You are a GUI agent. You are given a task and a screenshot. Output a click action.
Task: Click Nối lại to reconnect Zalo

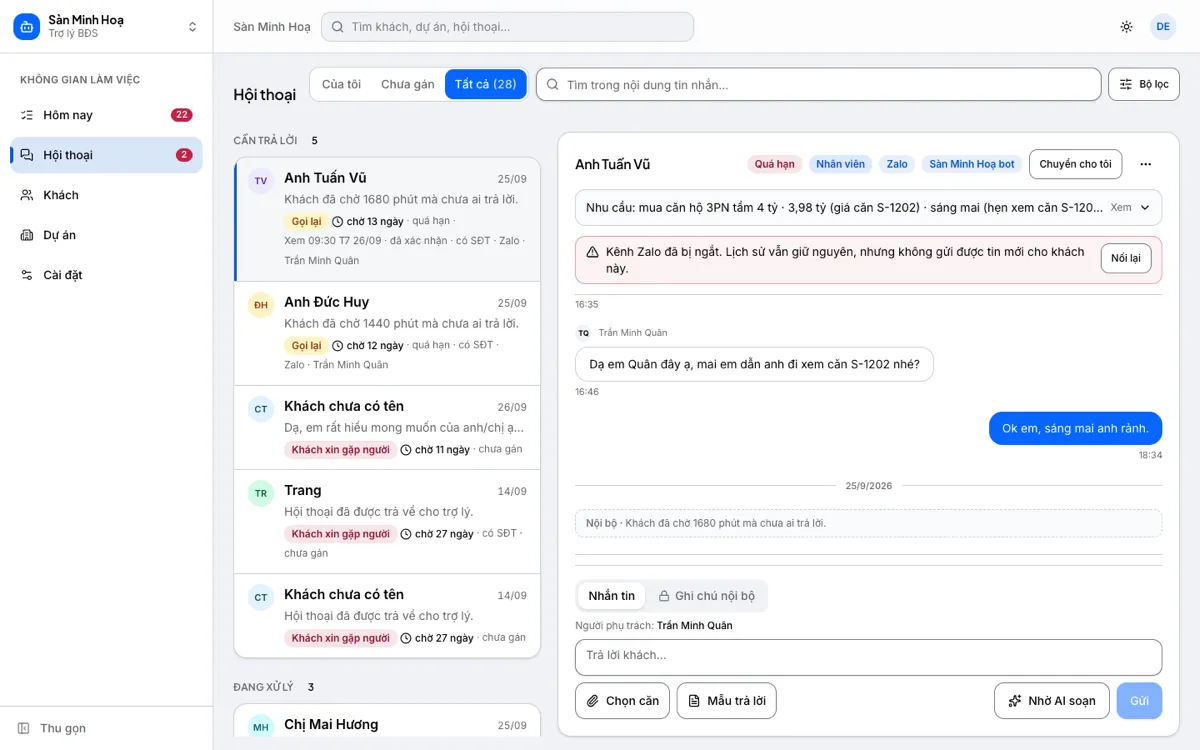click(1126, 258)
